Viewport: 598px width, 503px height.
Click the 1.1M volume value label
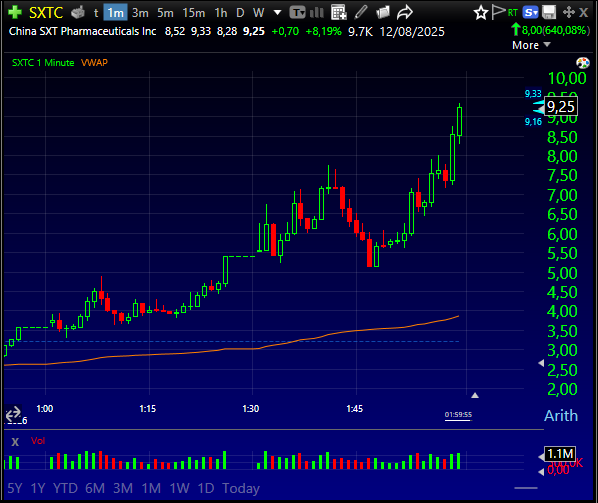point(560,454)
